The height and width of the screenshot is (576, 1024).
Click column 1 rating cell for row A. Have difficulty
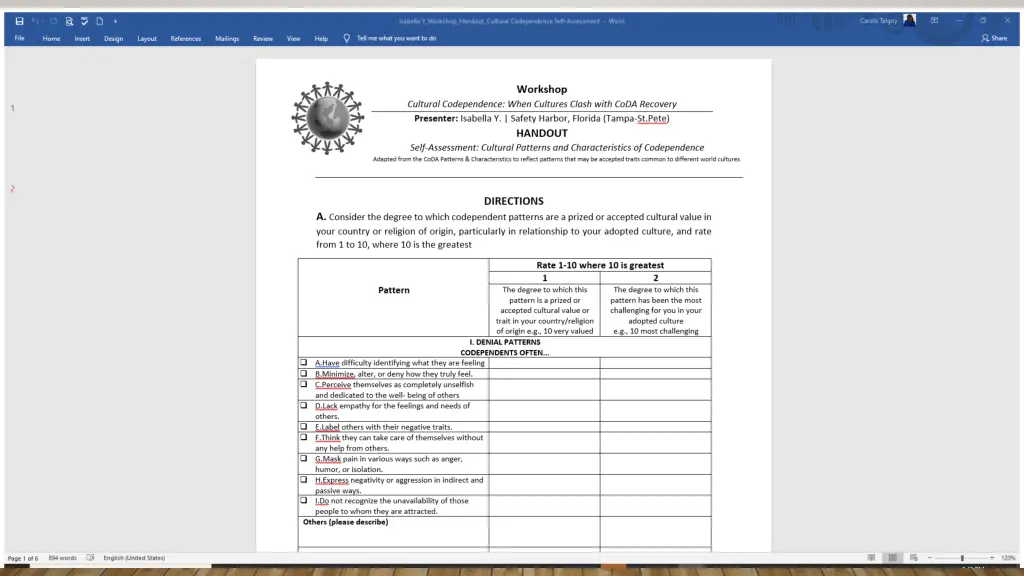click(x=545, y=363)
